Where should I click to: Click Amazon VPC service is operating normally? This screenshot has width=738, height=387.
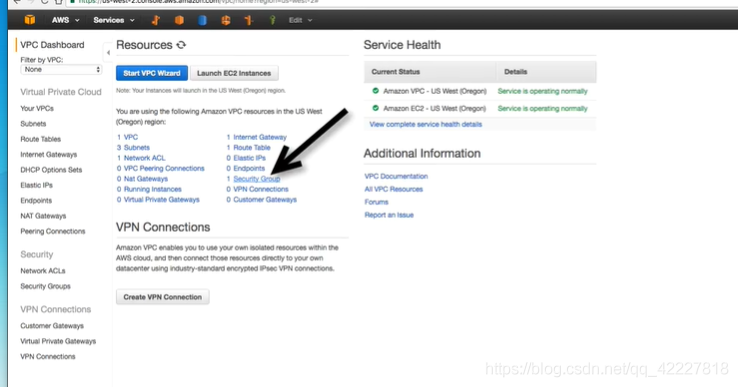coord(542,91)
